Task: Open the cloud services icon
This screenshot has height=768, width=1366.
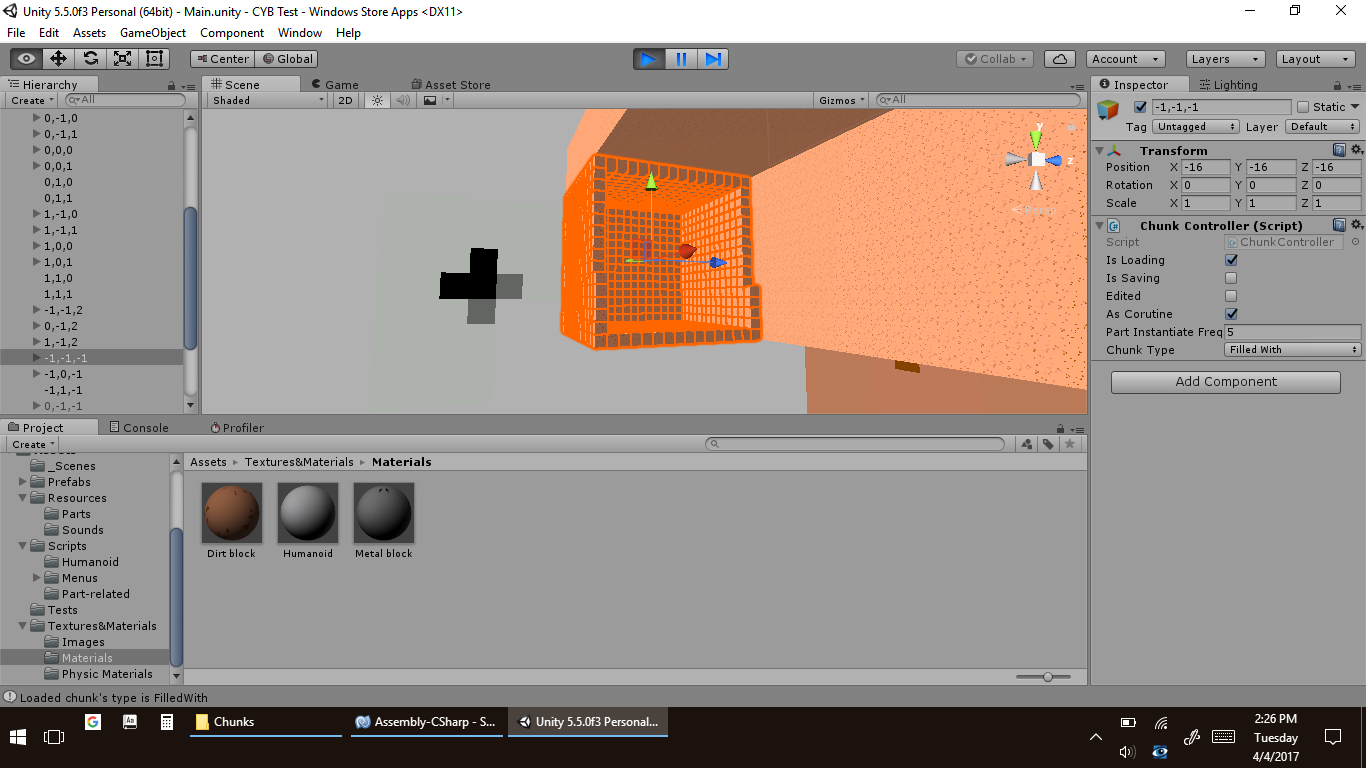Action: [x=1060, y=59]
